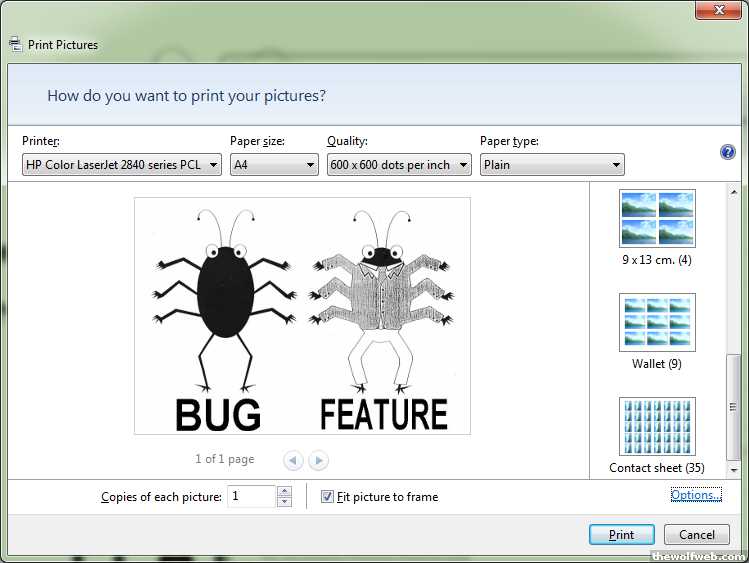Choose the Contact sheet (35) layout
This screenshot has width=749, height=563.
click(x=657, y=426)
